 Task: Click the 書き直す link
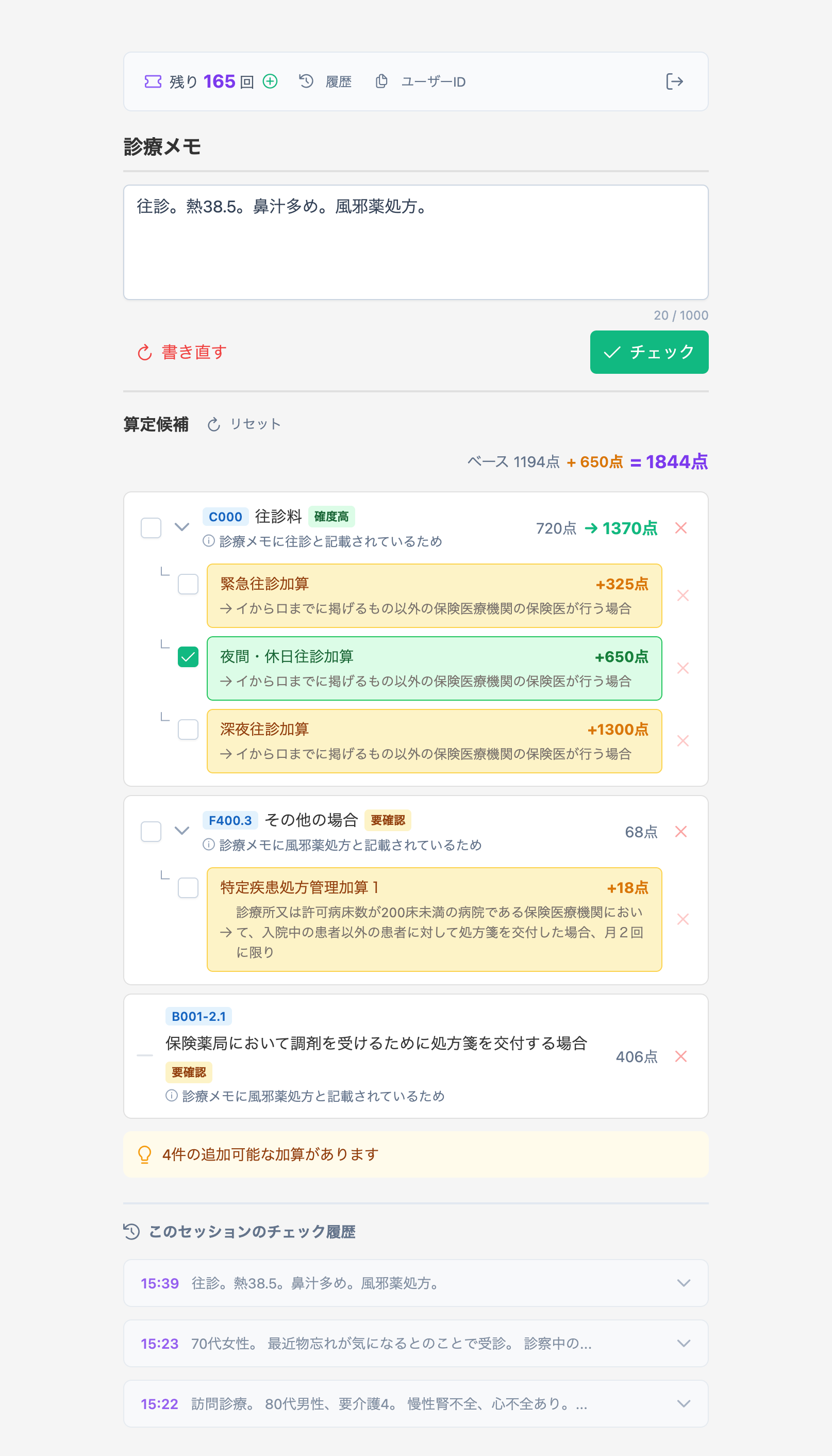pyautogui.click(x=192, y=352)
